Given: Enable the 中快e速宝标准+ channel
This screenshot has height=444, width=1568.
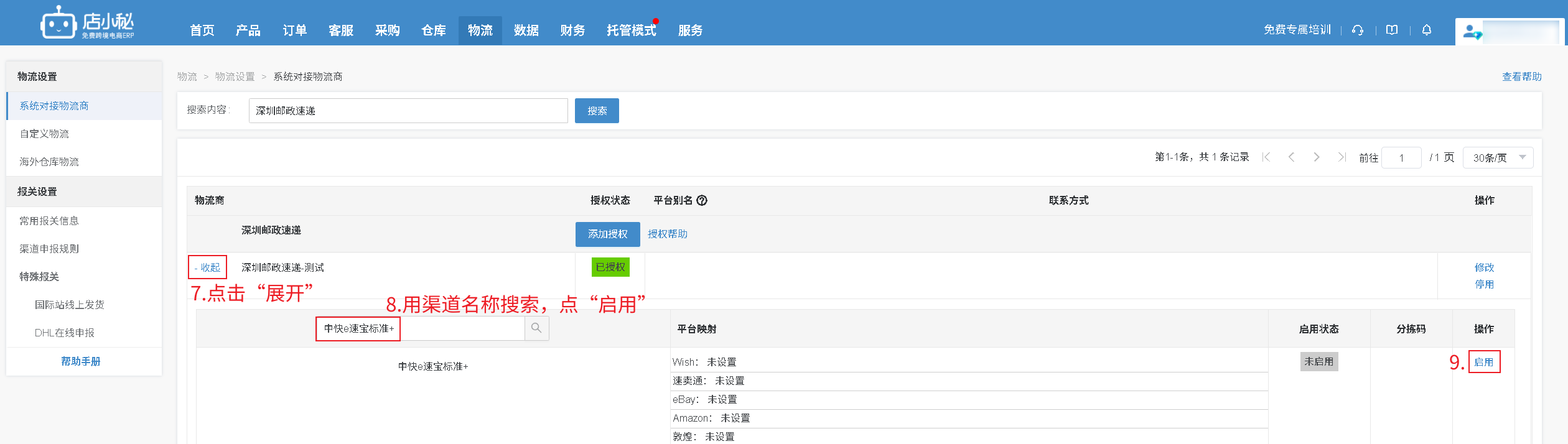Looking at the screenshot, I should click(x=1484, y=362).
